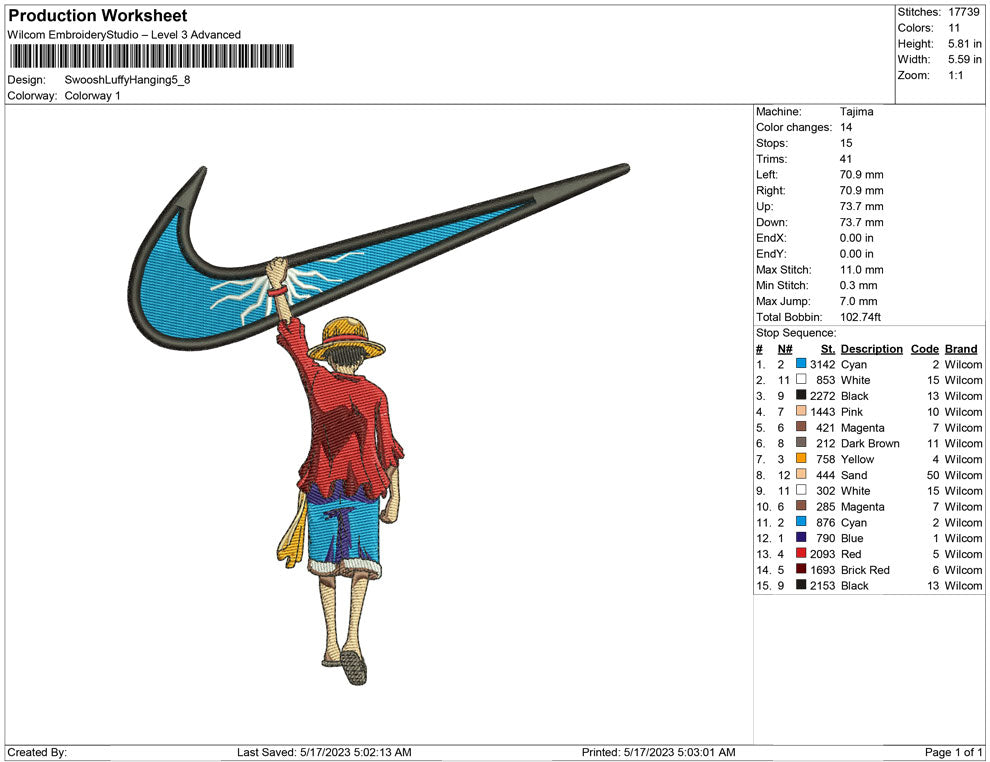Screen dimensions: 990x762
Task: Click the Sand color swatch in stop 8
Action: point(801,475)
